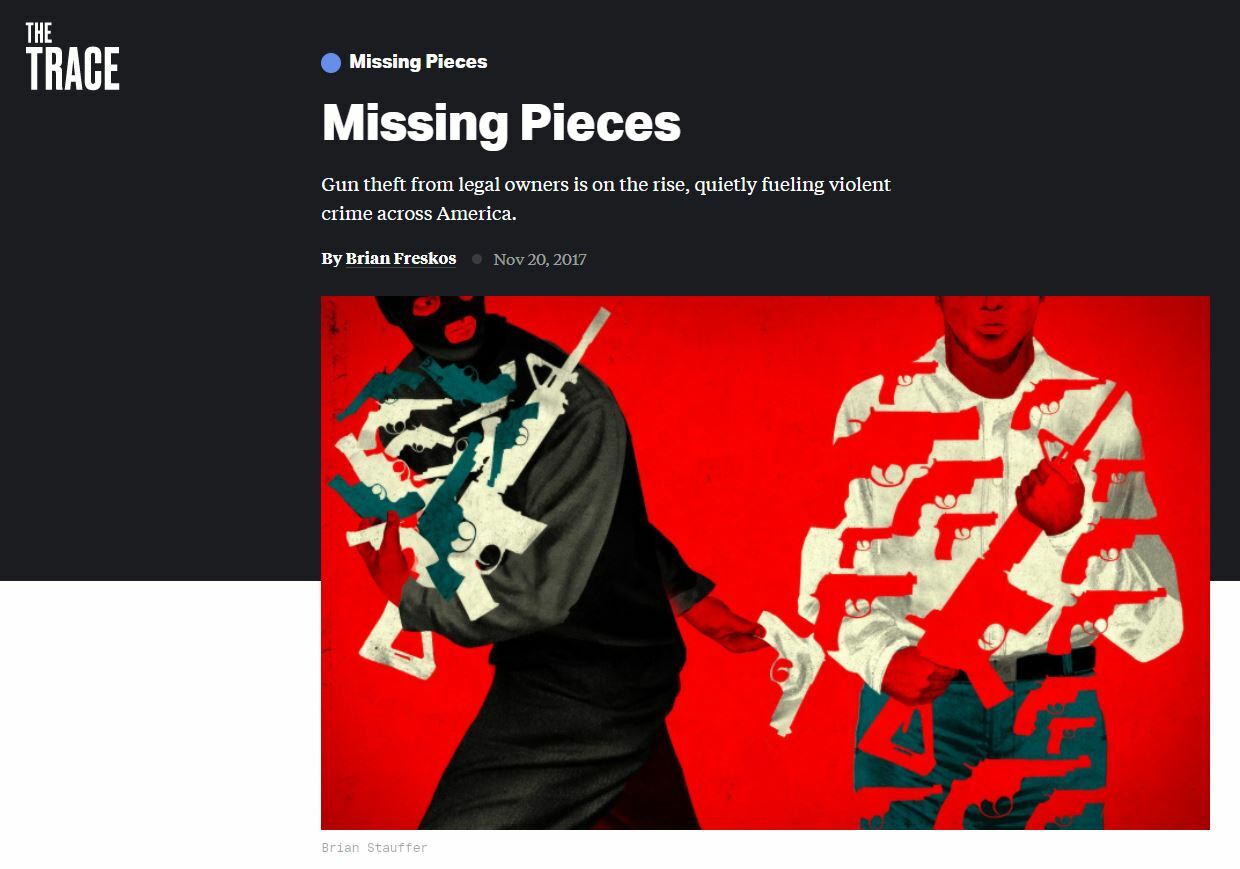Open the Missing Pieces series label link
The height and width of the screenshot is (869, 1240).
click(x=418, y=62)
